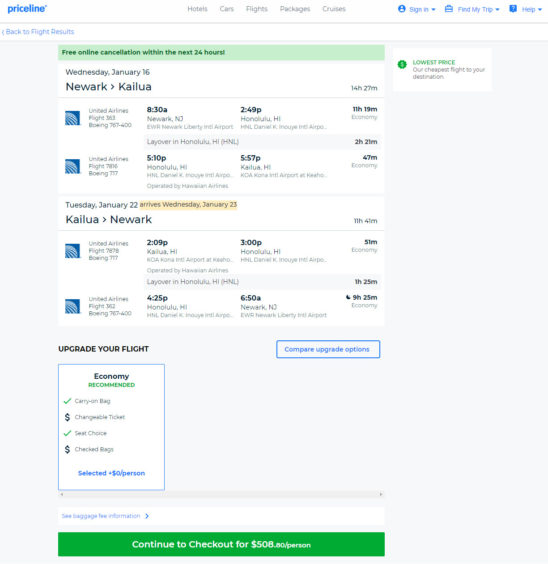The height and width of the screenshot is (564, 548).
Task: Click Continue to Checkout for $508.80/person
Action: click(x=221, y=544)
